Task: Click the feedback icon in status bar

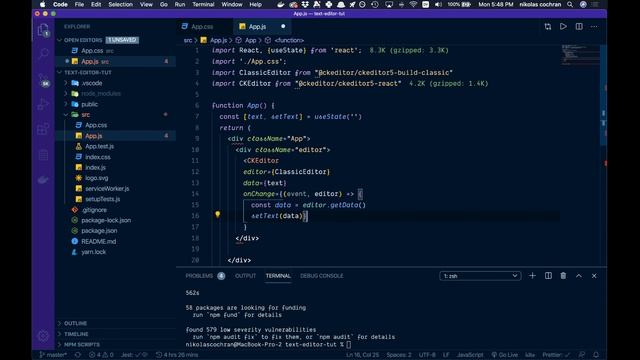Action: 582,355
